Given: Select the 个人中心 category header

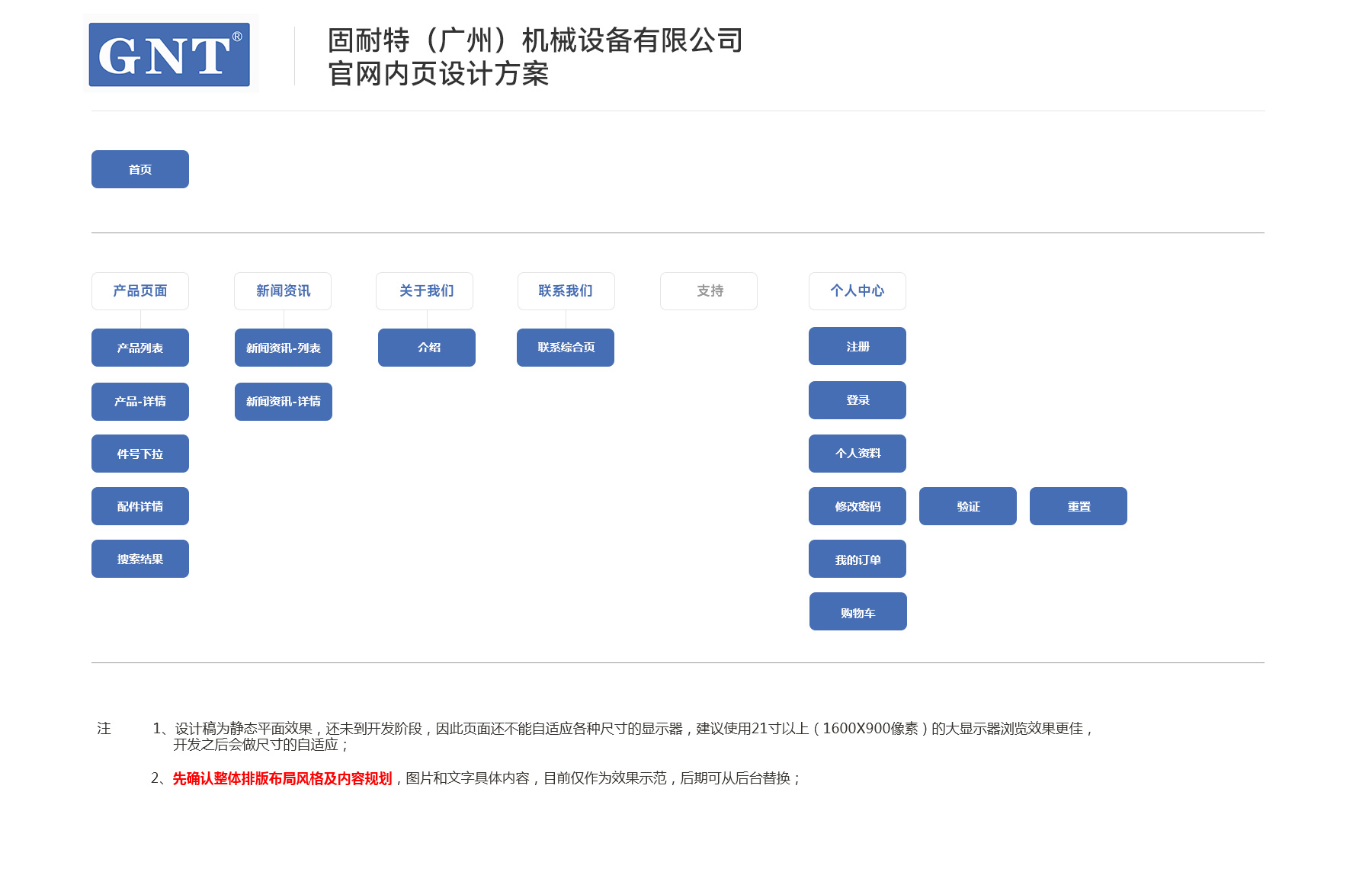Looking at the screenshot, I should (x=857, y=291).
